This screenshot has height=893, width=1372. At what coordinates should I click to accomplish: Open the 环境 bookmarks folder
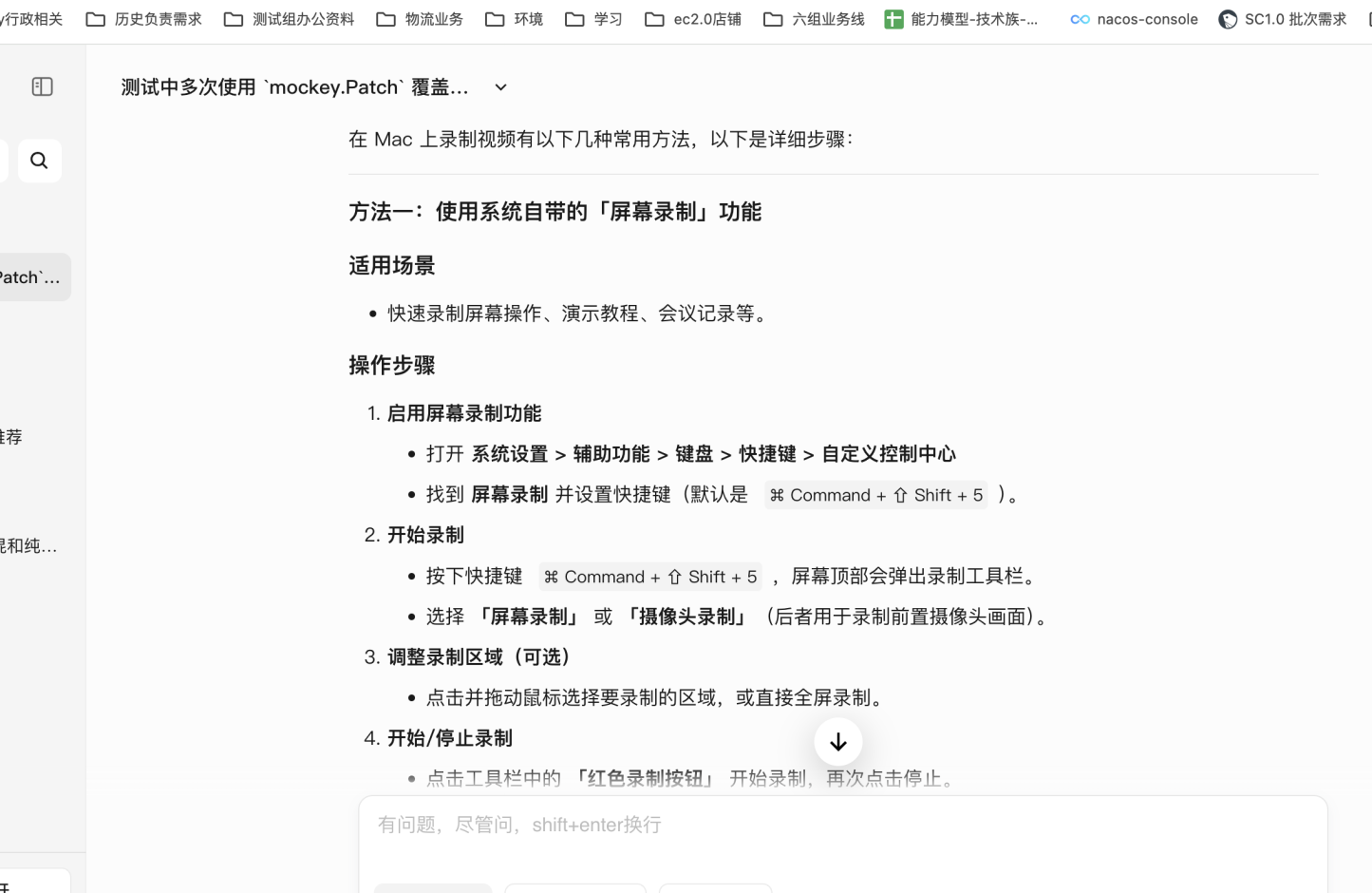click(x=515, y=18)
